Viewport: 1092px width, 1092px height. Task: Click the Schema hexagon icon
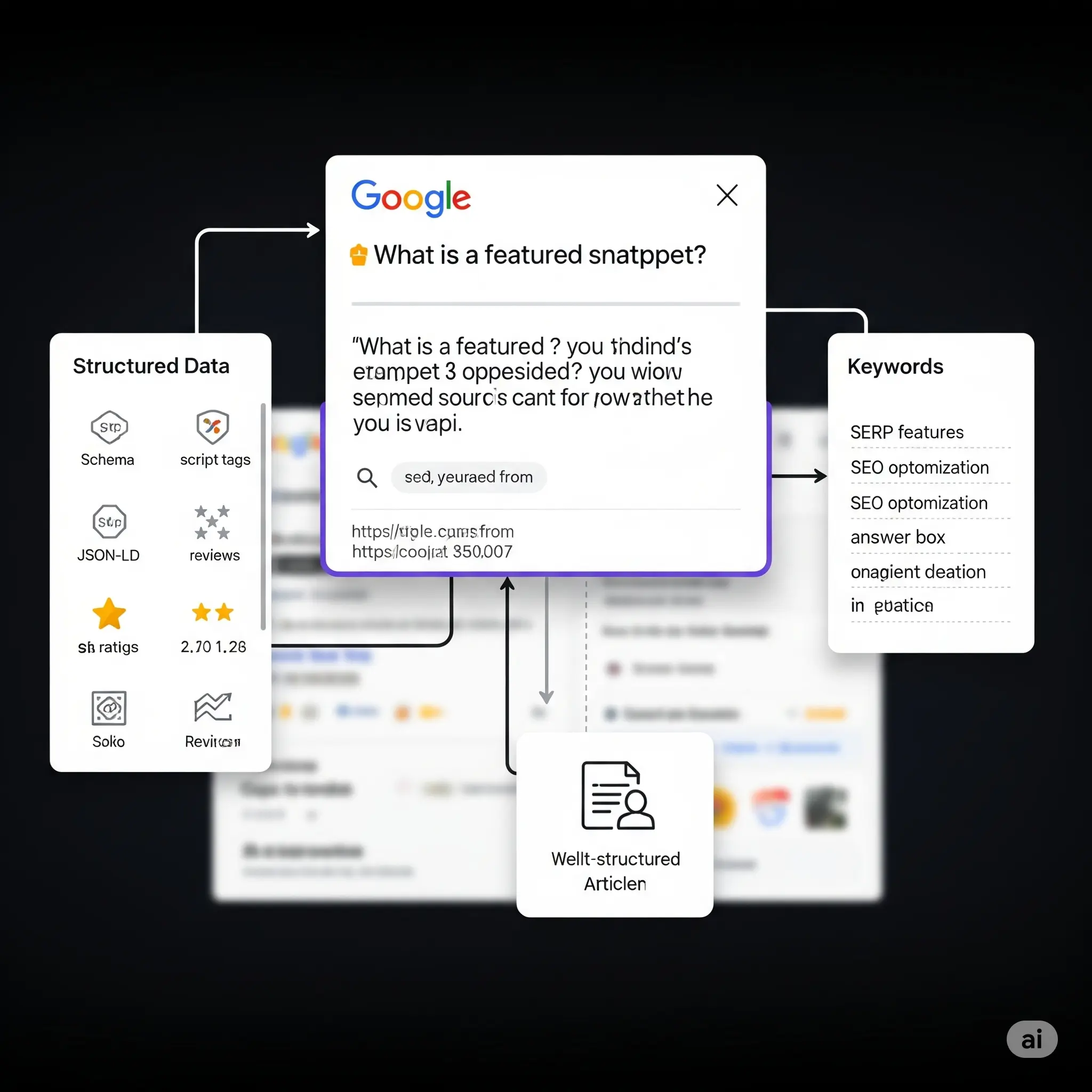[x=109, y=427]
